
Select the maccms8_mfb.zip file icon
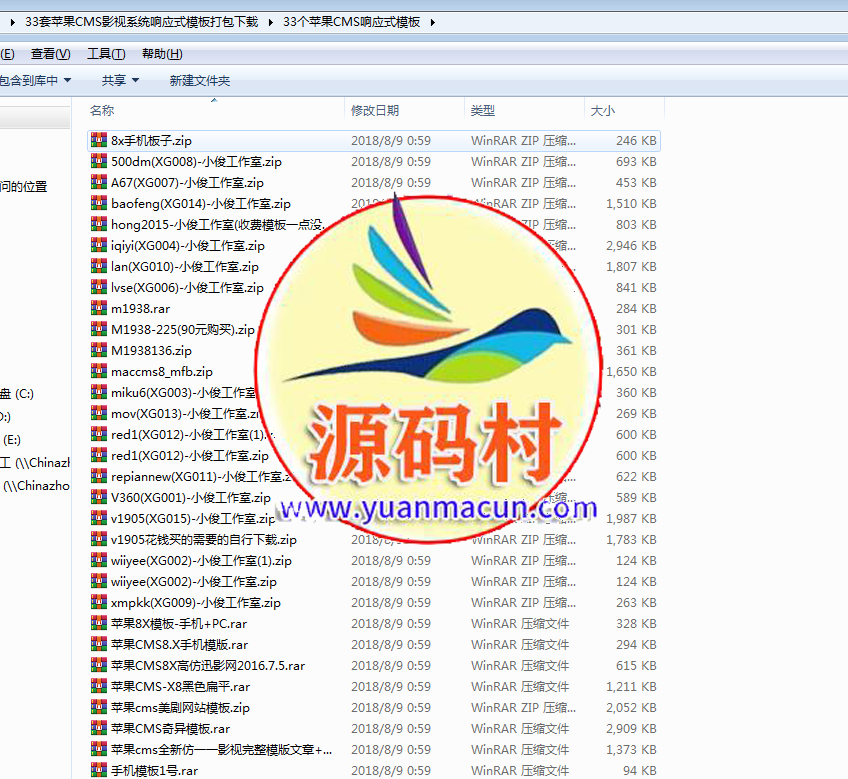pos(98,371)
